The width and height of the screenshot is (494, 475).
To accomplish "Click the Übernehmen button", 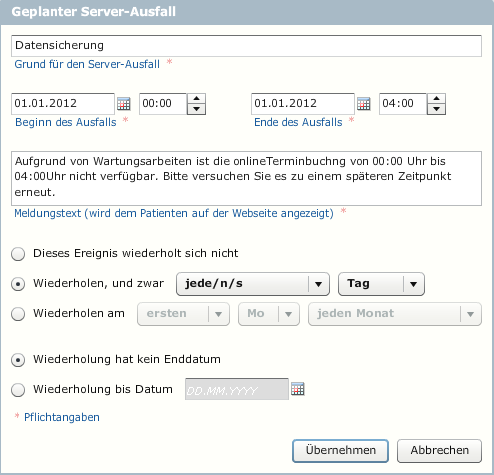I will [x=340, y=451].
